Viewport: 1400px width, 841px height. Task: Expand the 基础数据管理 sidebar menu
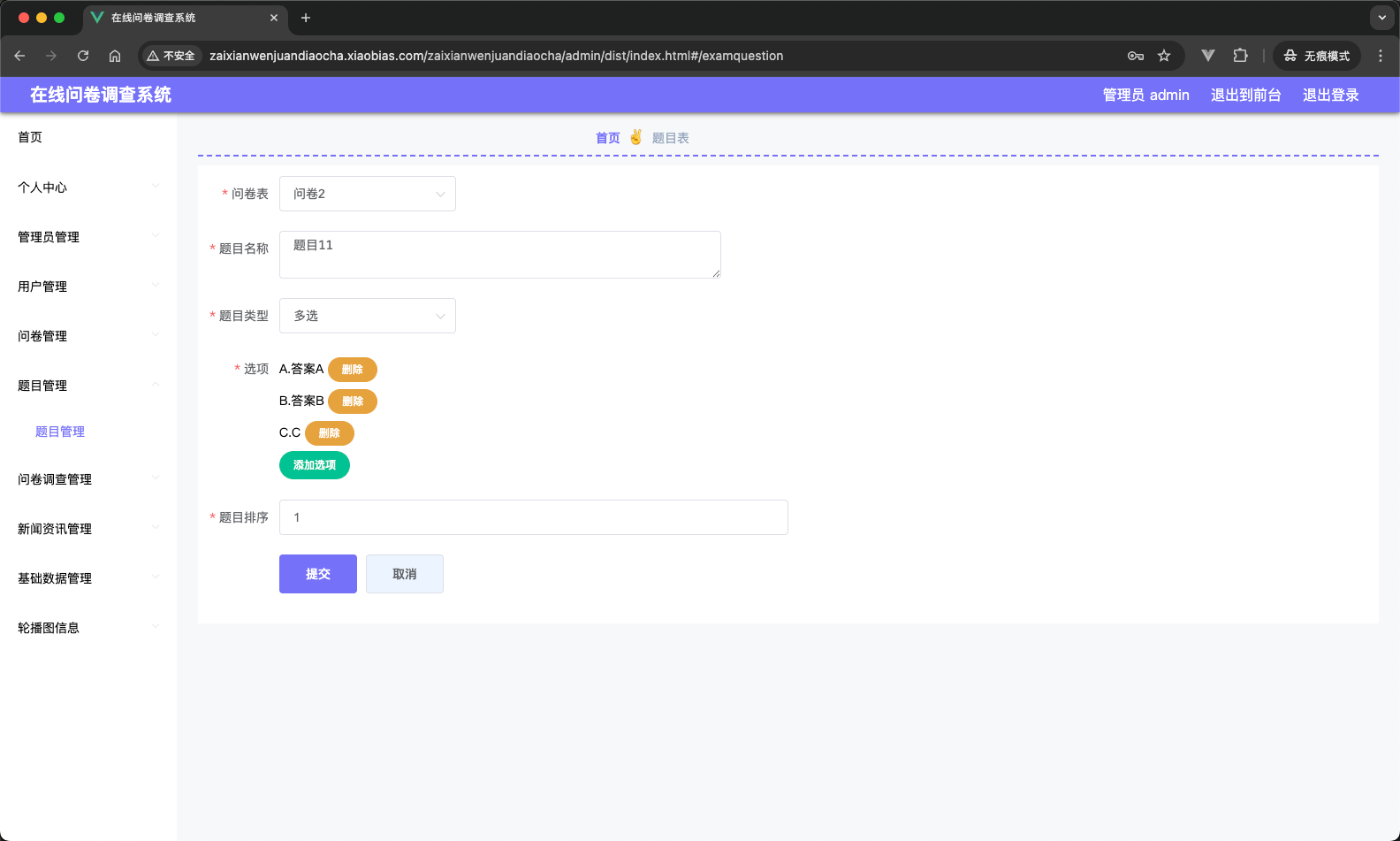pos(88,578)
